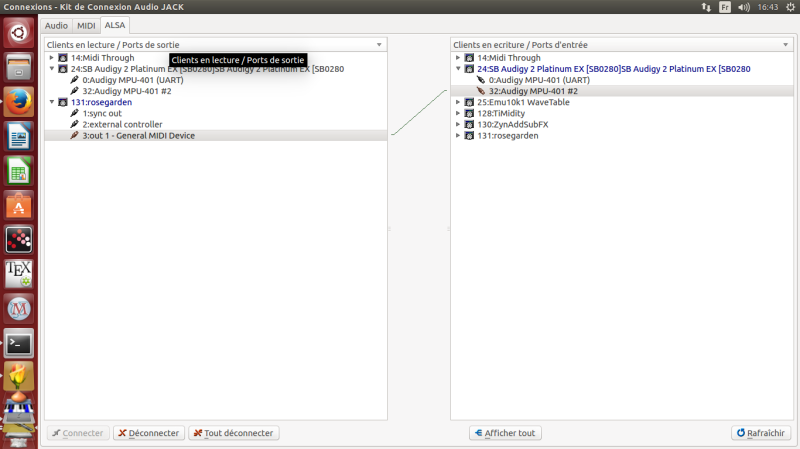Select 14:Midi Through in output ports

click(103, 58)
